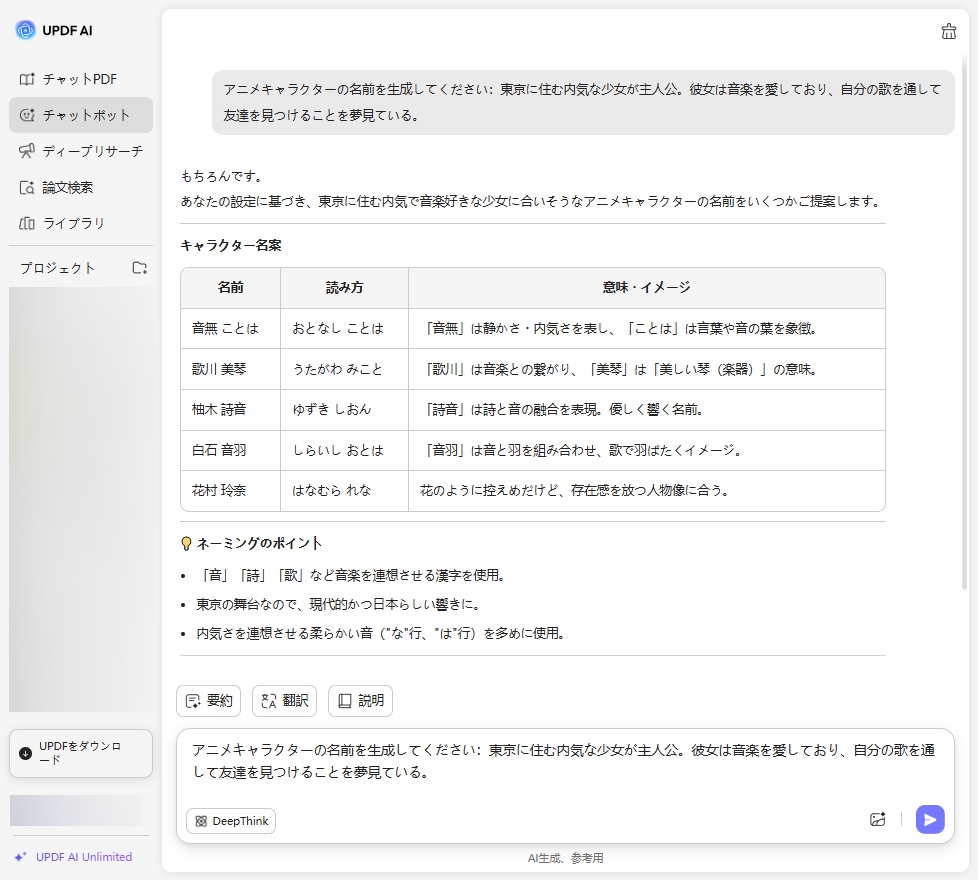Click the UPDFをダウンロード button
The image size is (978, 881).
click(80, 753)
